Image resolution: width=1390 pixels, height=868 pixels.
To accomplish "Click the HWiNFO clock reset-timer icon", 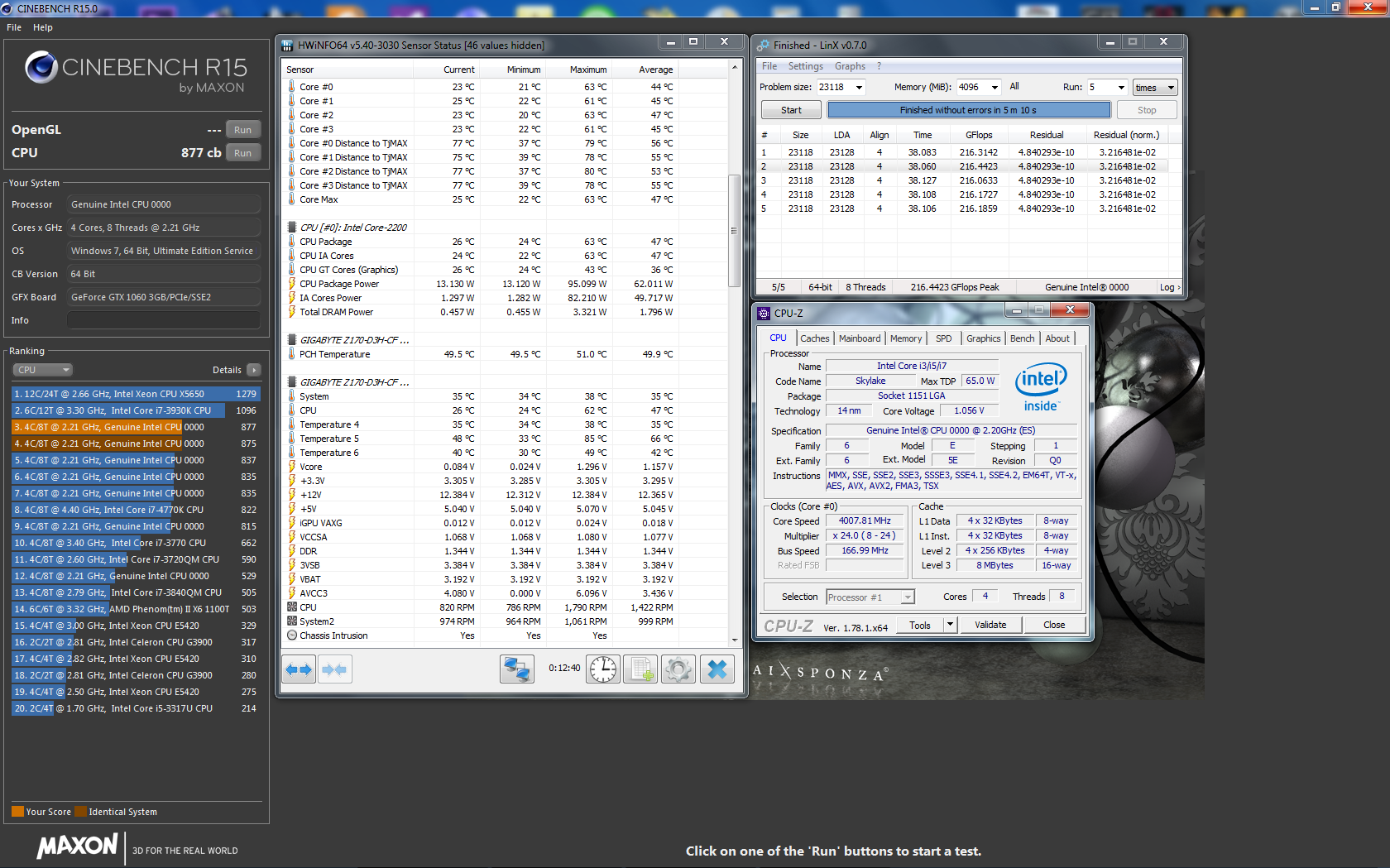I will (x=603, y=669).
